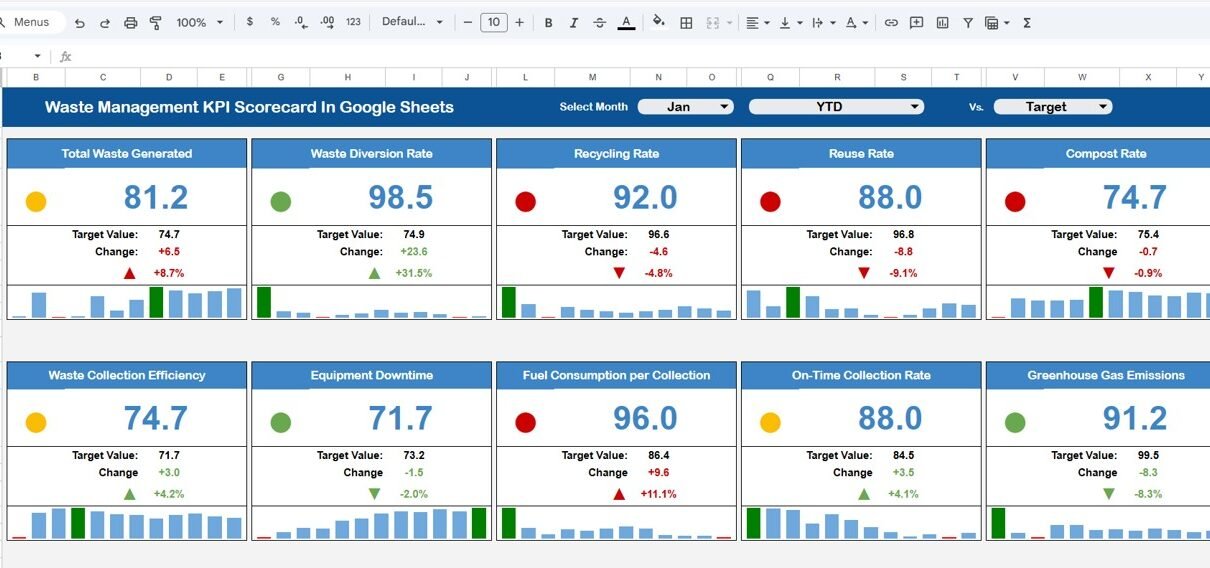Open the zoom 100% dropdown

click(x=198, y=22)
